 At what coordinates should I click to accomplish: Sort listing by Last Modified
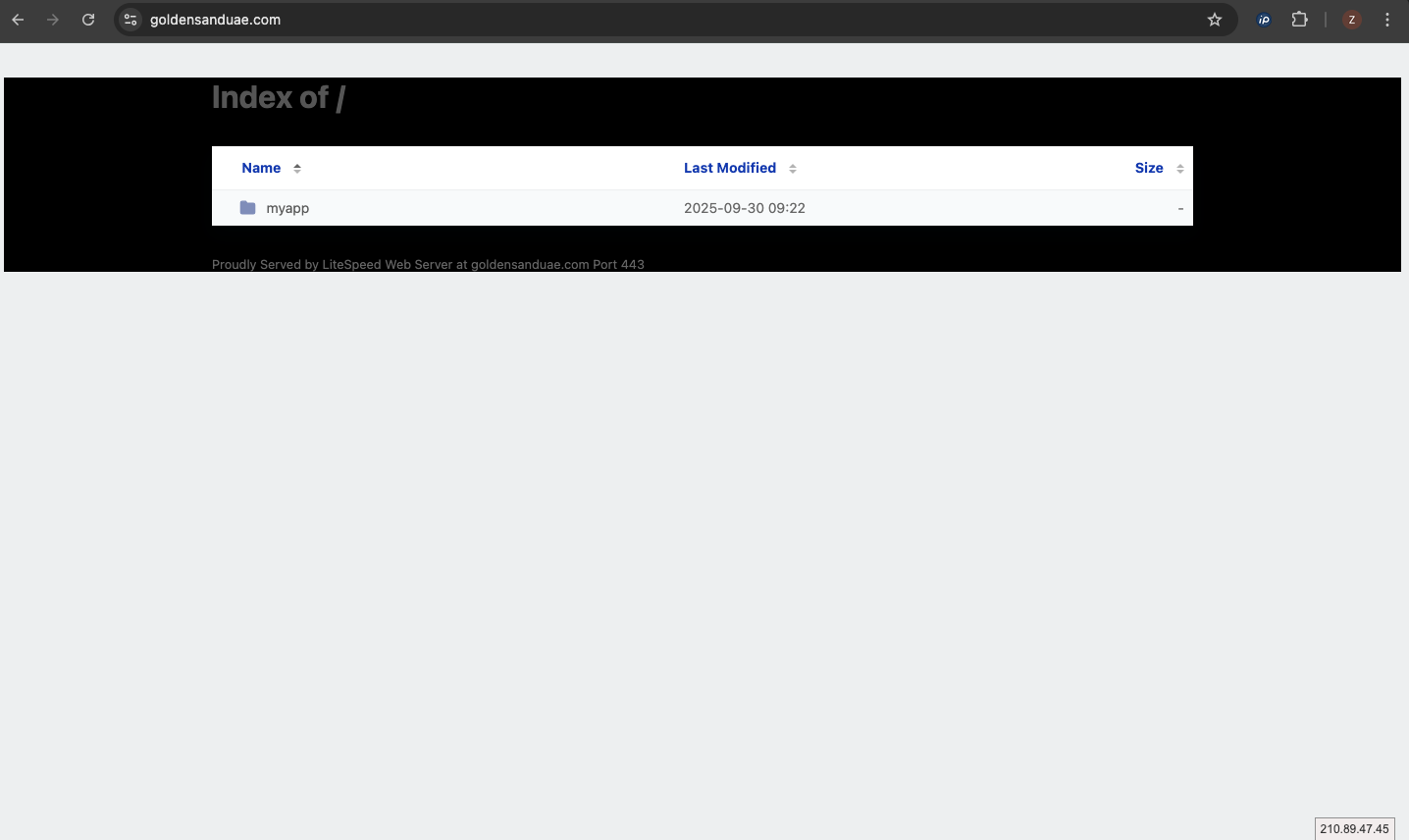[729, 168]
